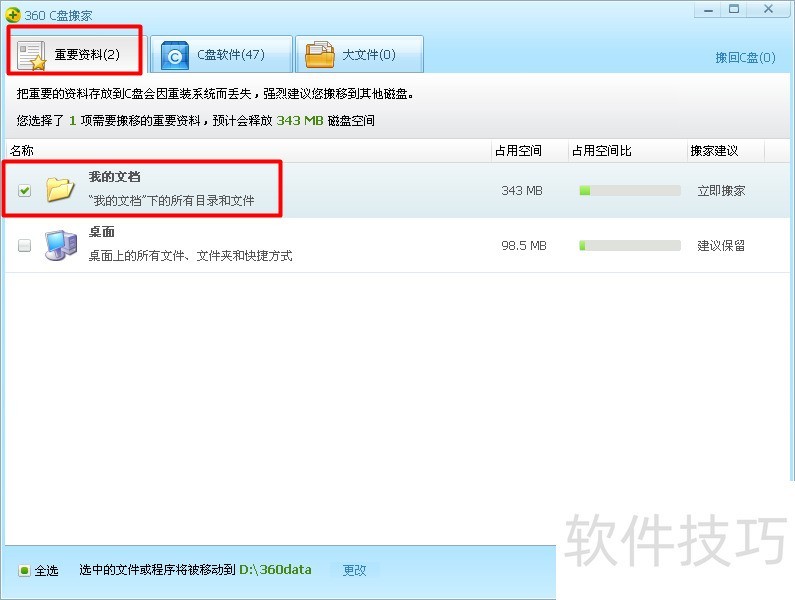The height and width of the screenshot is (600, 795).
Task: Open the 大文件(0) tab
Action: 360,55
